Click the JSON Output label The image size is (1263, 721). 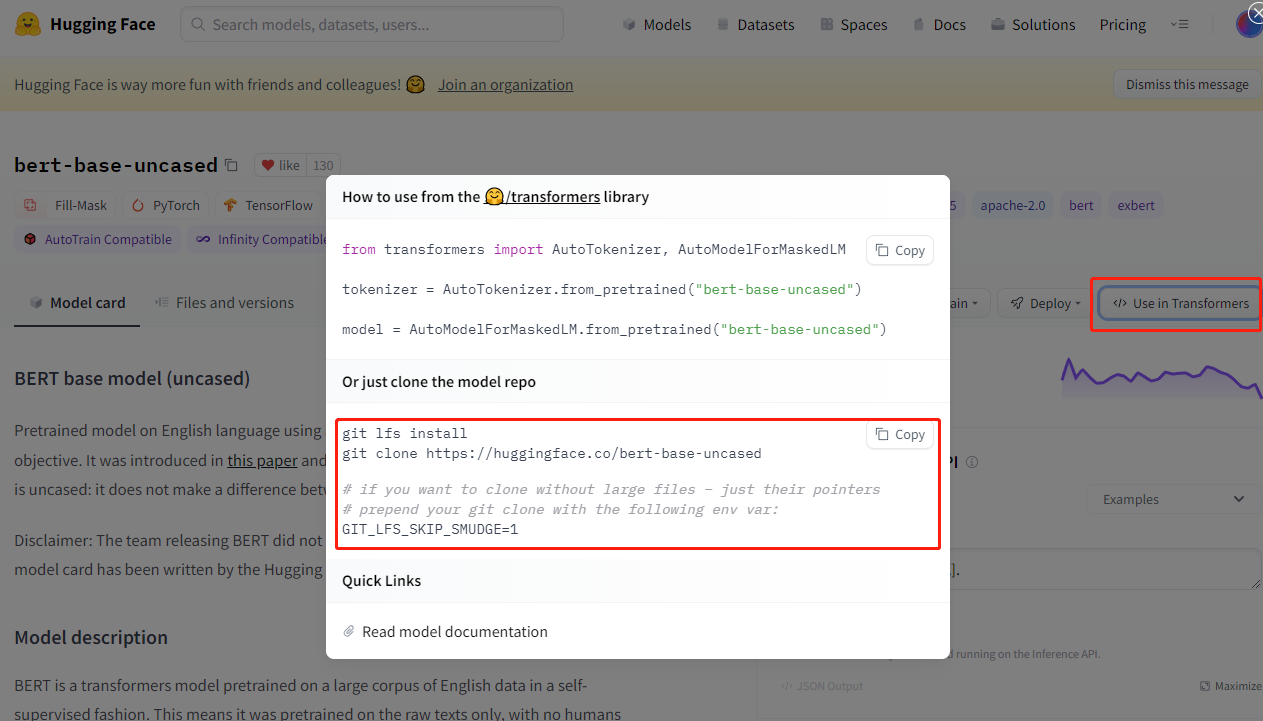click(821, 686)
